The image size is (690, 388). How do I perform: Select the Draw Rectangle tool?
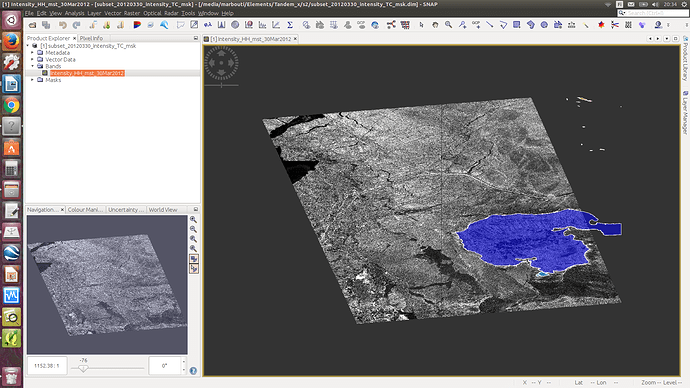click(x=517, y=25)
